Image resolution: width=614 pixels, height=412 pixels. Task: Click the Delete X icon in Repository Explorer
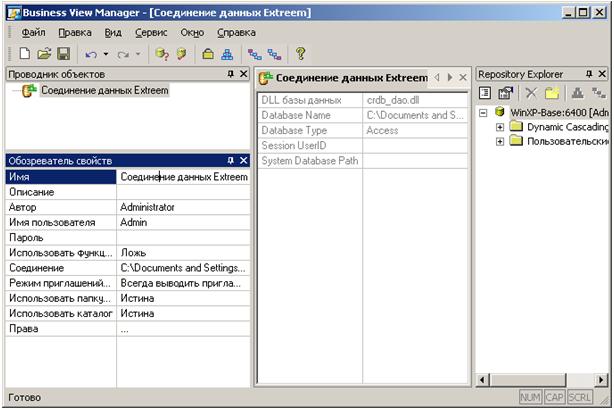[531, 93]
